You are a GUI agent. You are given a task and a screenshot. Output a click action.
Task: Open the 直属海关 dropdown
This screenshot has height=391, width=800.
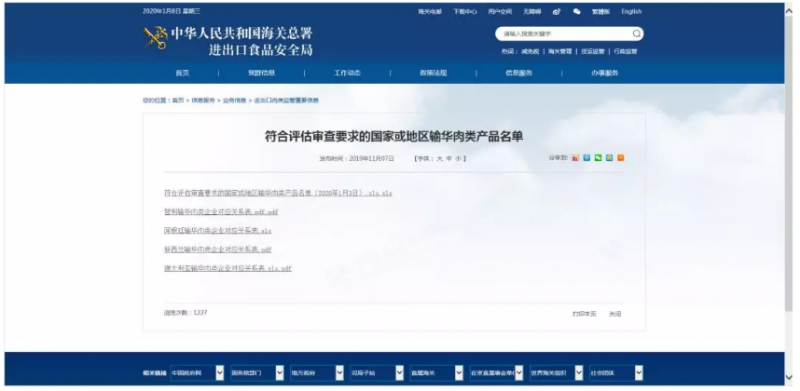(x=436, y=373)
